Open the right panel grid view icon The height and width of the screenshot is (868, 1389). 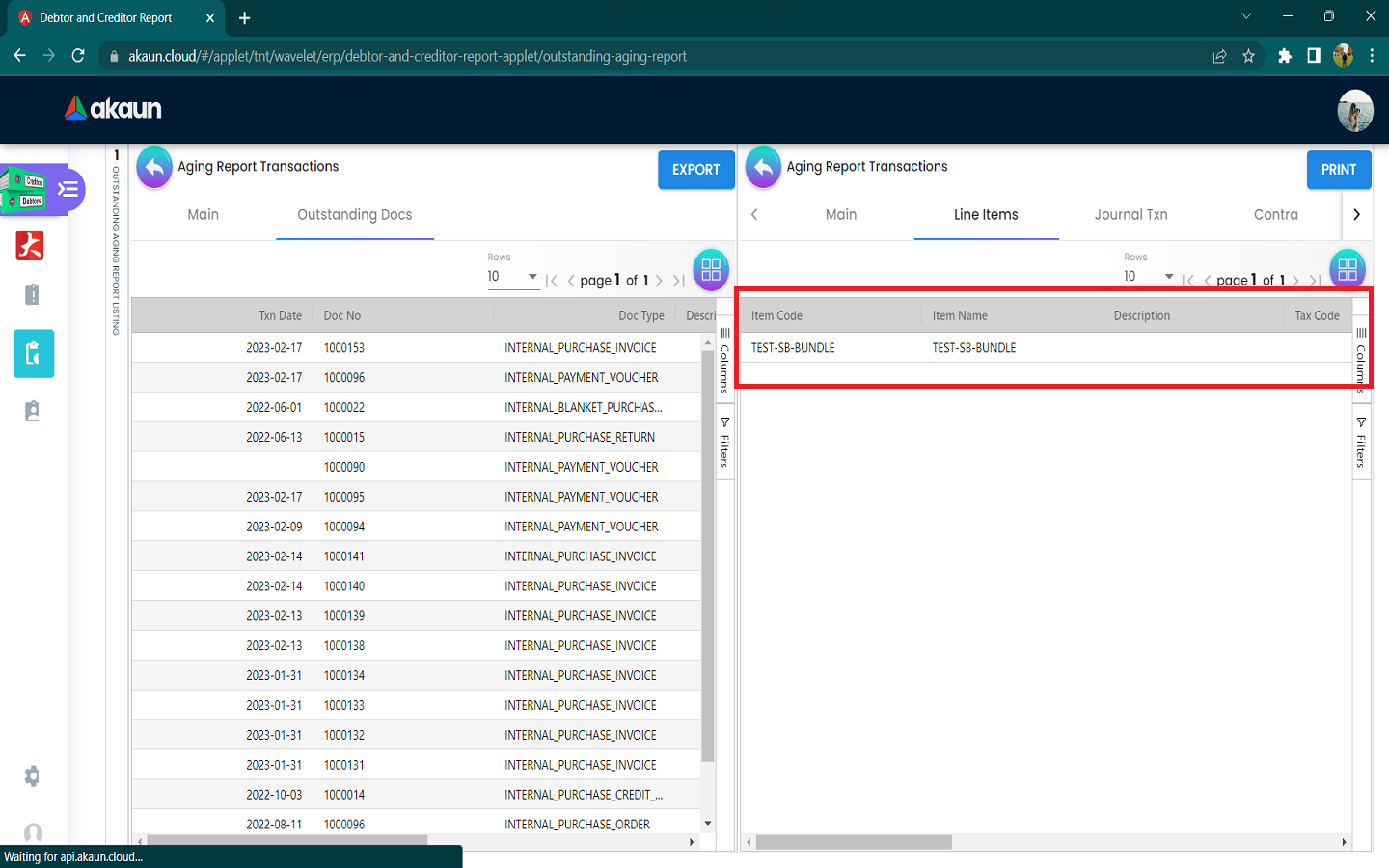point(1347,270)
